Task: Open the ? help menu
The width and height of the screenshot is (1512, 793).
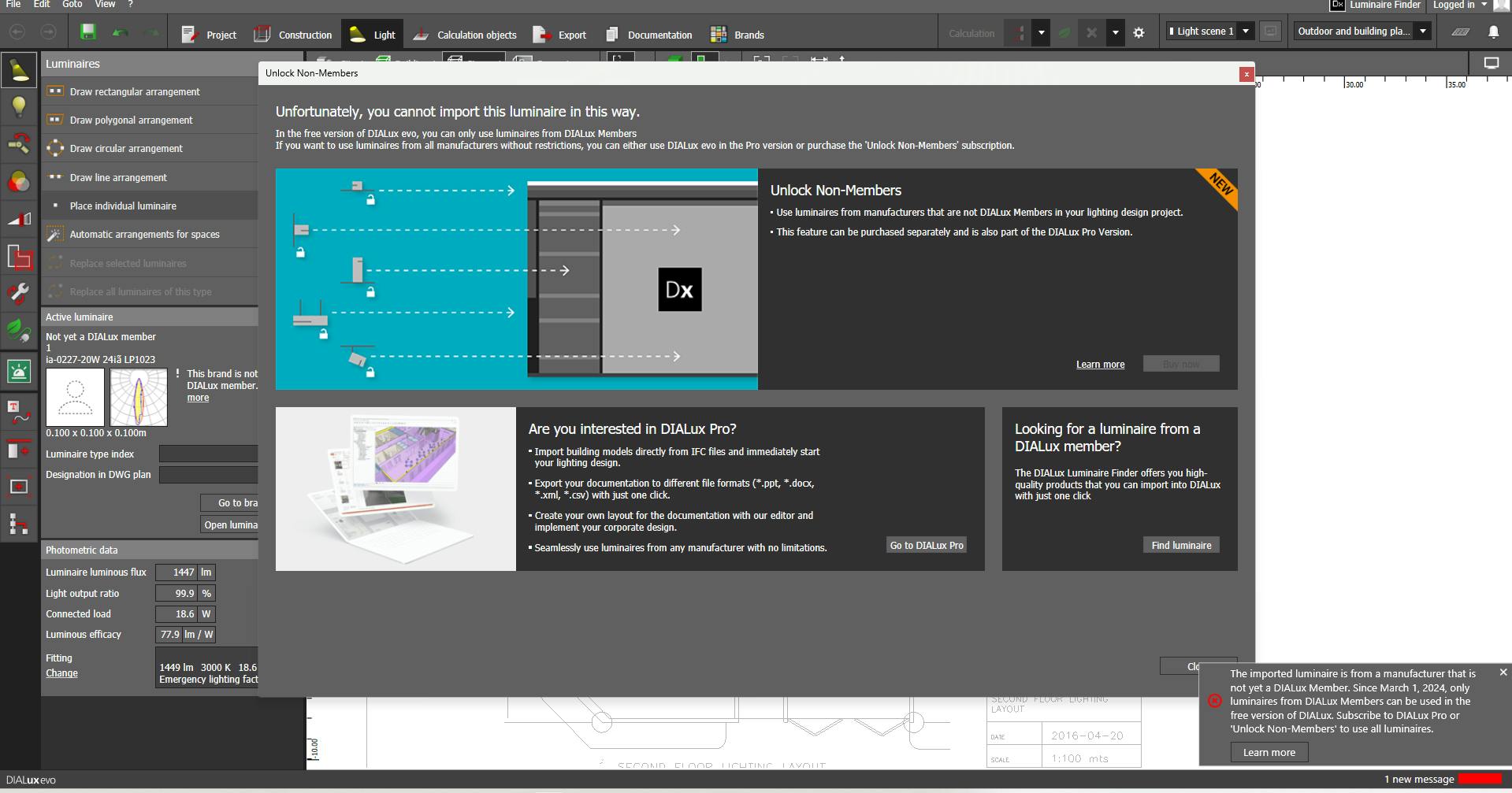Action: click(131, 4)
